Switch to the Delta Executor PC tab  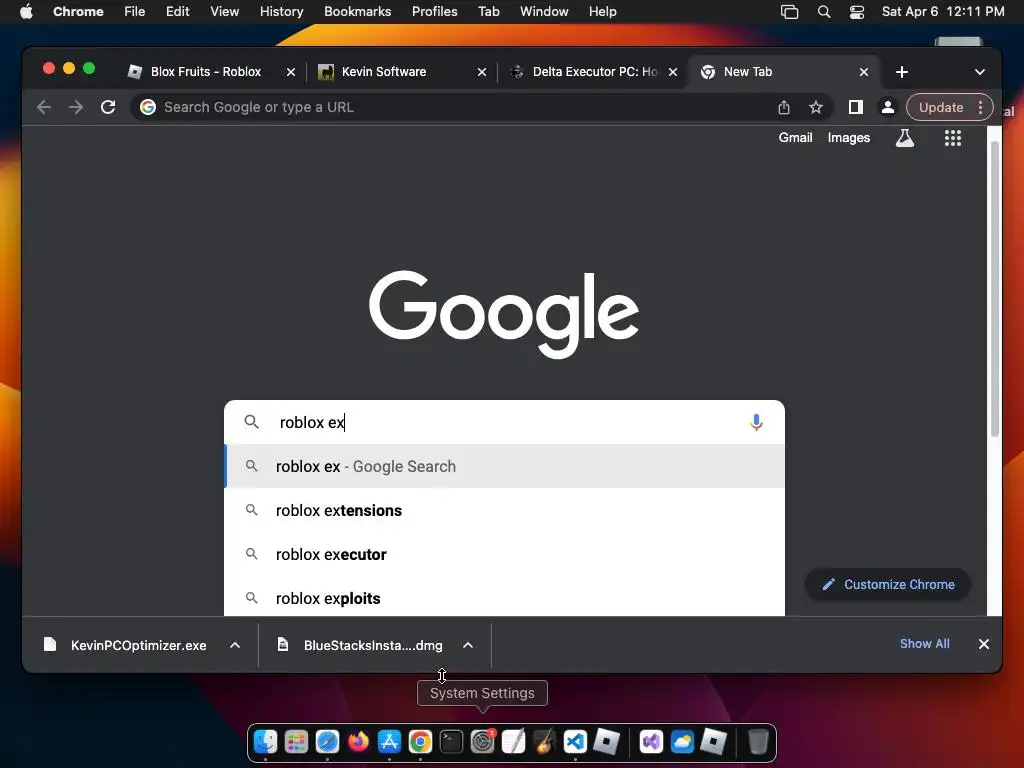[595, 72]
